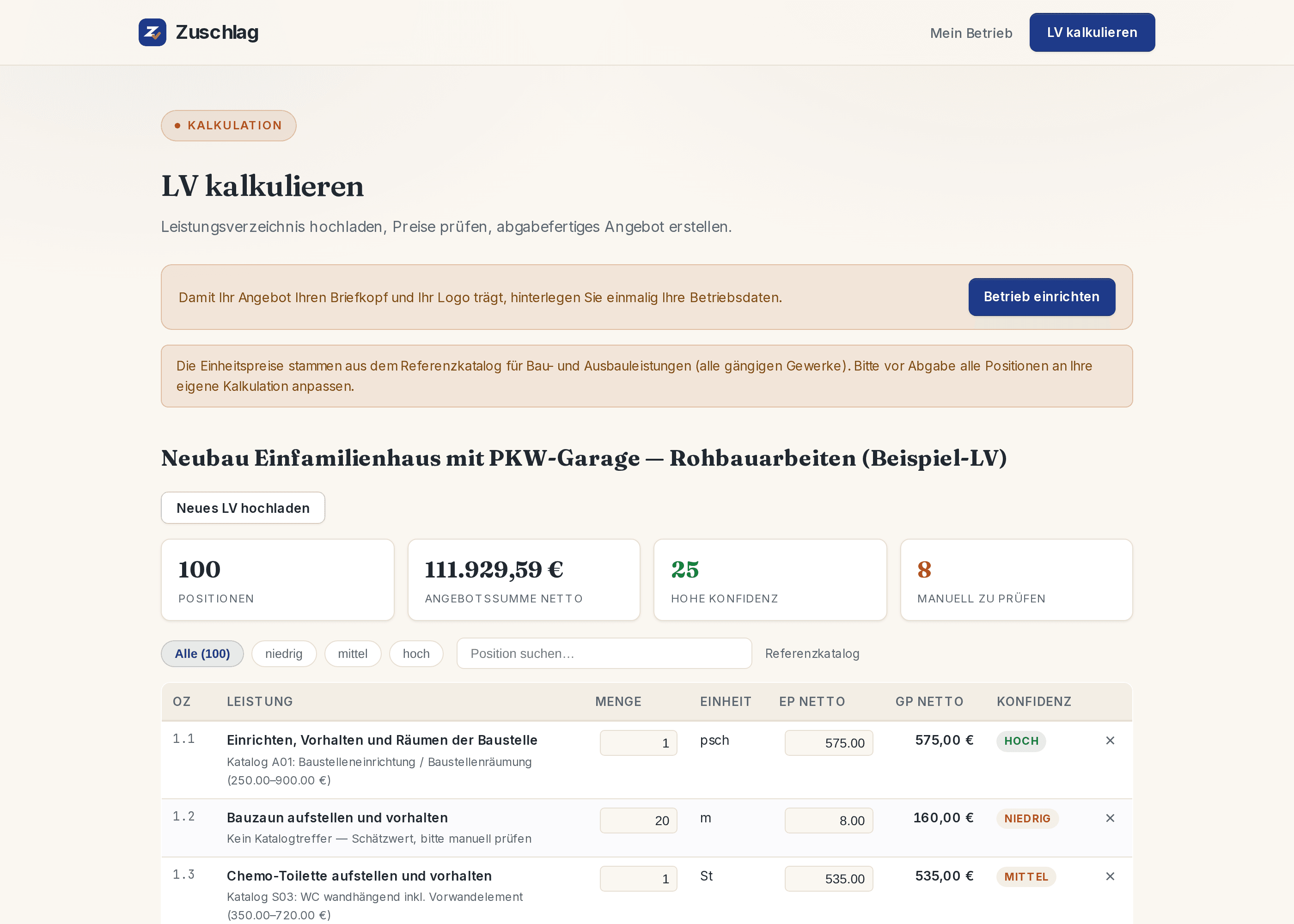Click the 100 Positionen stat card
This screenshot has width=1294, height=924.
[278, 580]
